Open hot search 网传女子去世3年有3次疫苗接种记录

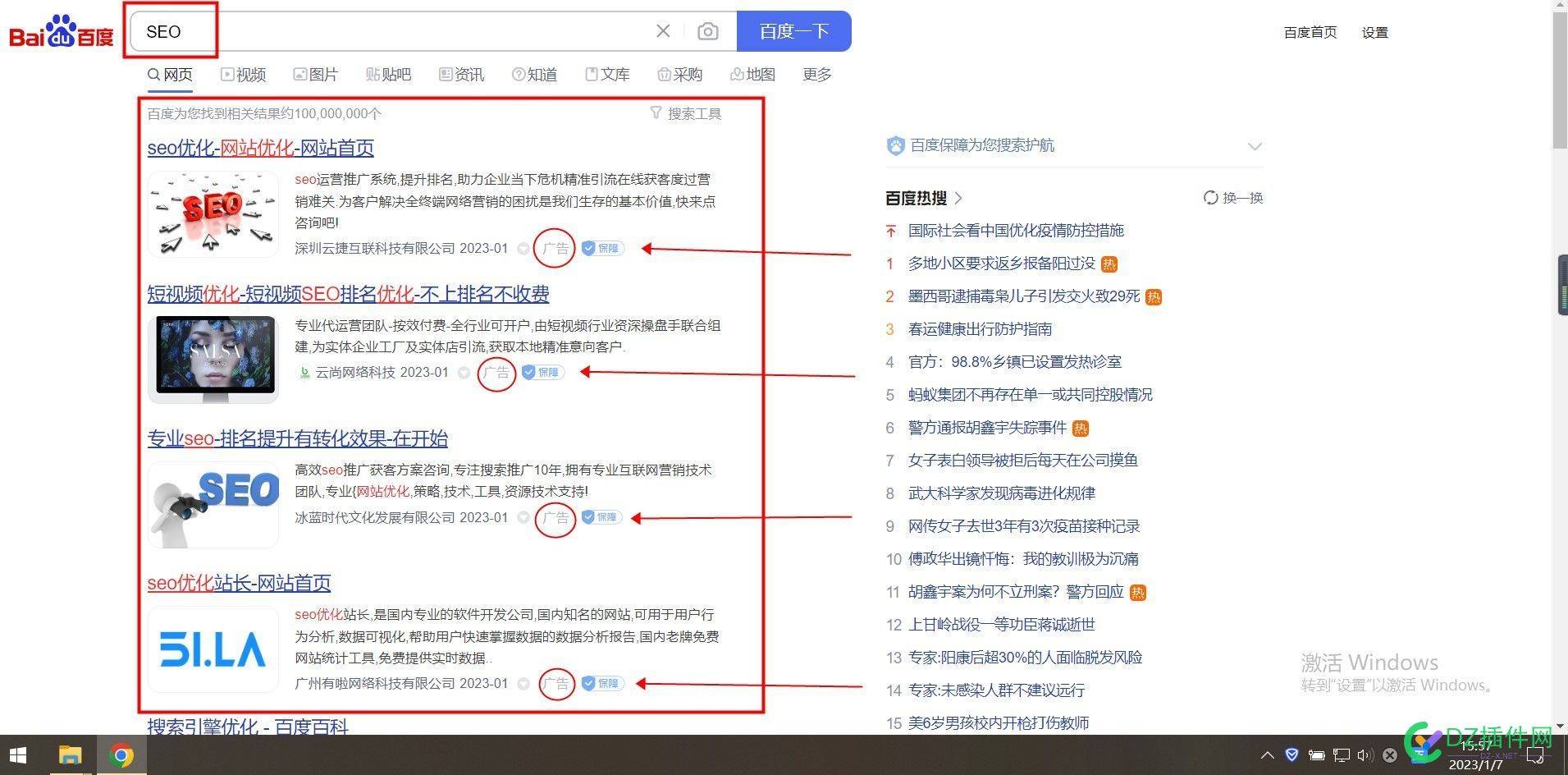pos(1024,526)
